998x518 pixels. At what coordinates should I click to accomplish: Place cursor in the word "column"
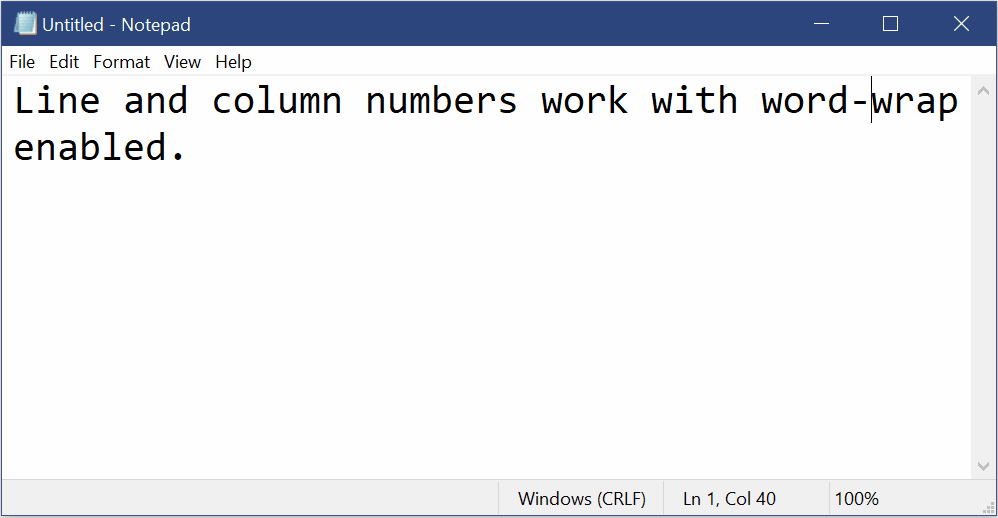277,101
